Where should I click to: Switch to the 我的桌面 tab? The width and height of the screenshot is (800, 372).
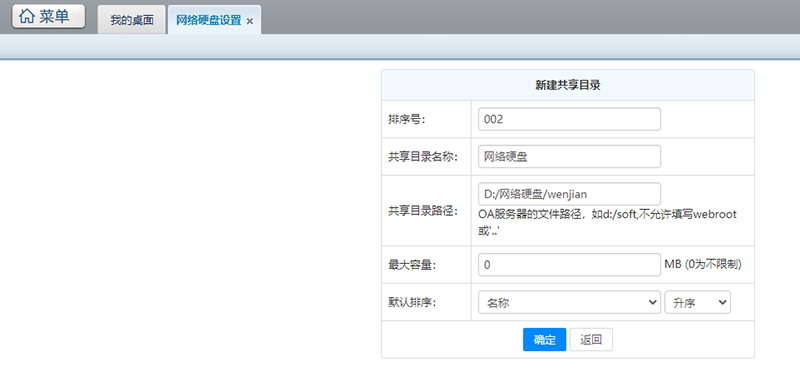pyautogui.click(x=132, y=21)
